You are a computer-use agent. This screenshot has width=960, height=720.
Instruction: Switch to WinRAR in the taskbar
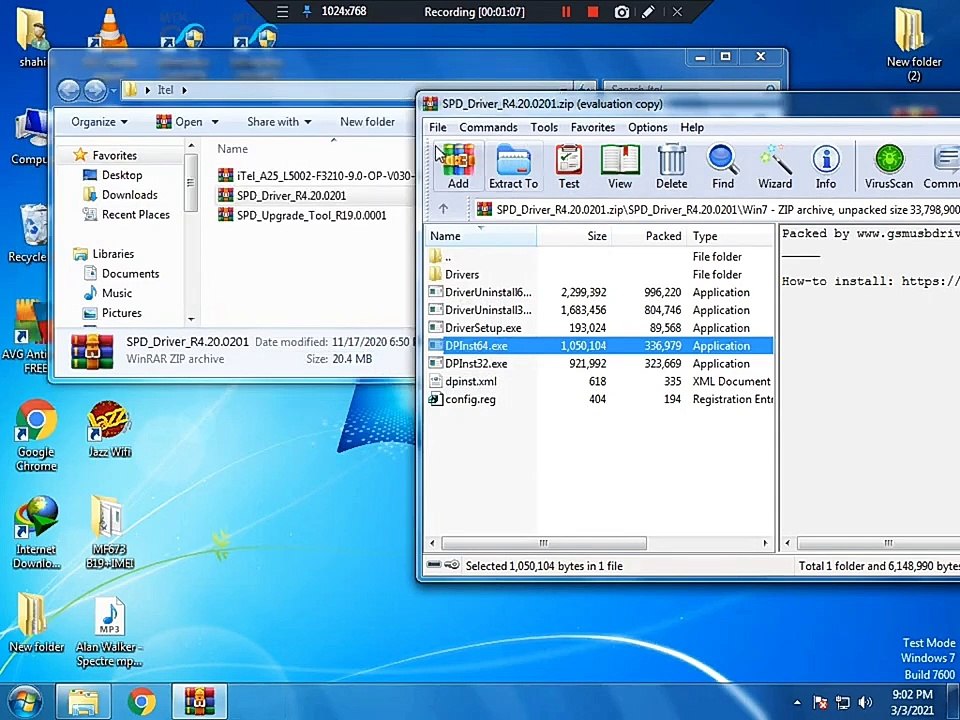200,702
